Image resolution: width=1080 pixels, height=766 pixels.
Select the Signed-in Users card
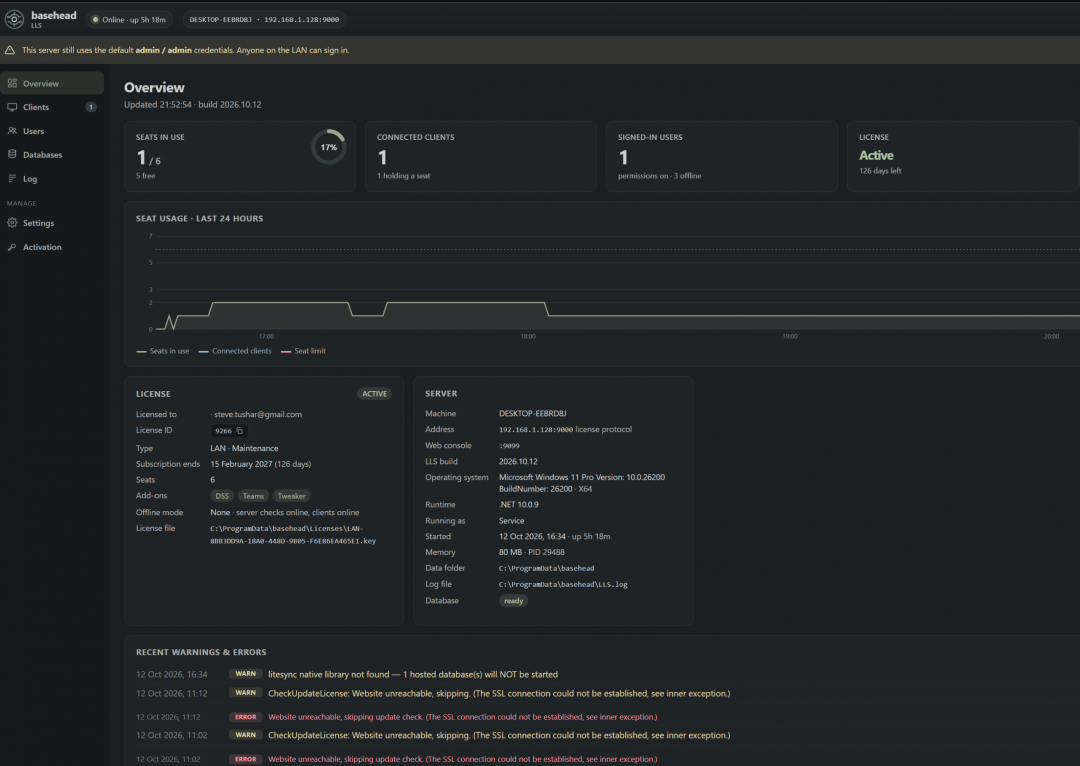(x=722, y=156)
